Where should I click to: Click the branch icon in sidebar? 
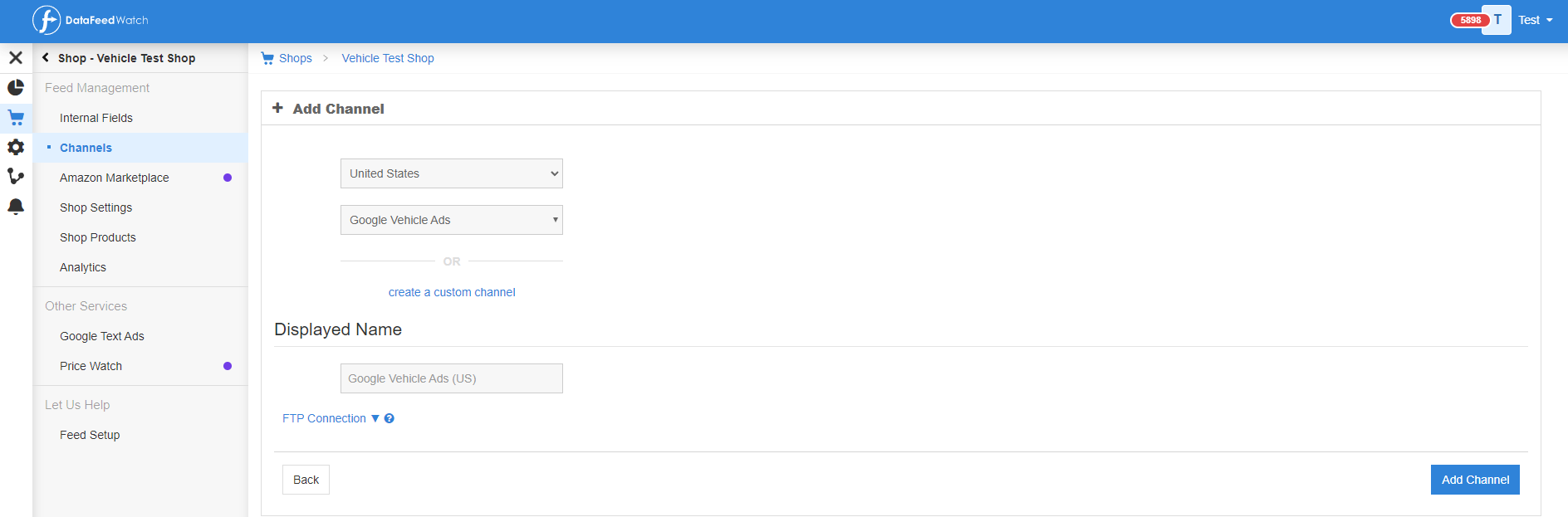[16, 176]
